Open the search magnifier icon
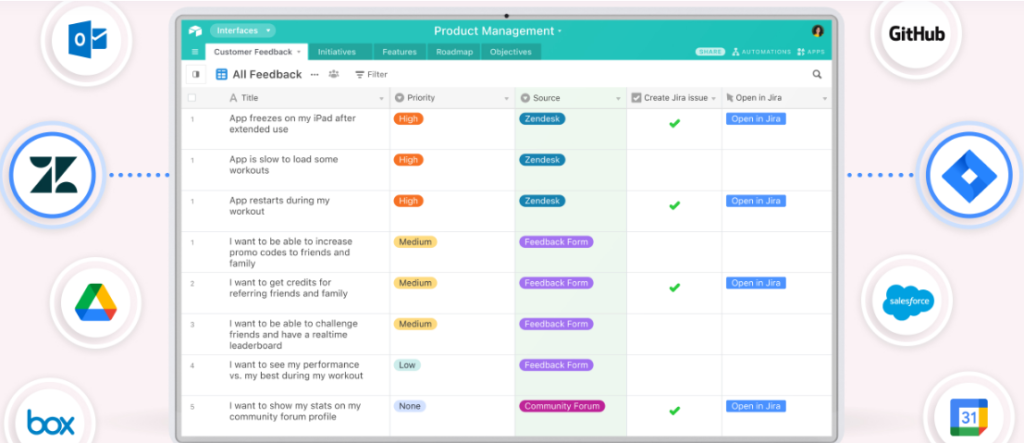 point(817,74)
